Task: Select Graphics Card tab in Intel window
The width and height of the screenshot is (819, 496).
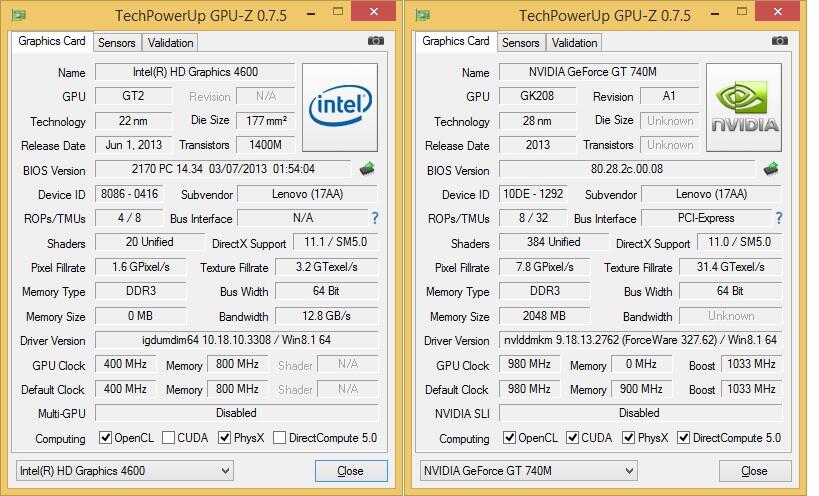Action: 52,41
